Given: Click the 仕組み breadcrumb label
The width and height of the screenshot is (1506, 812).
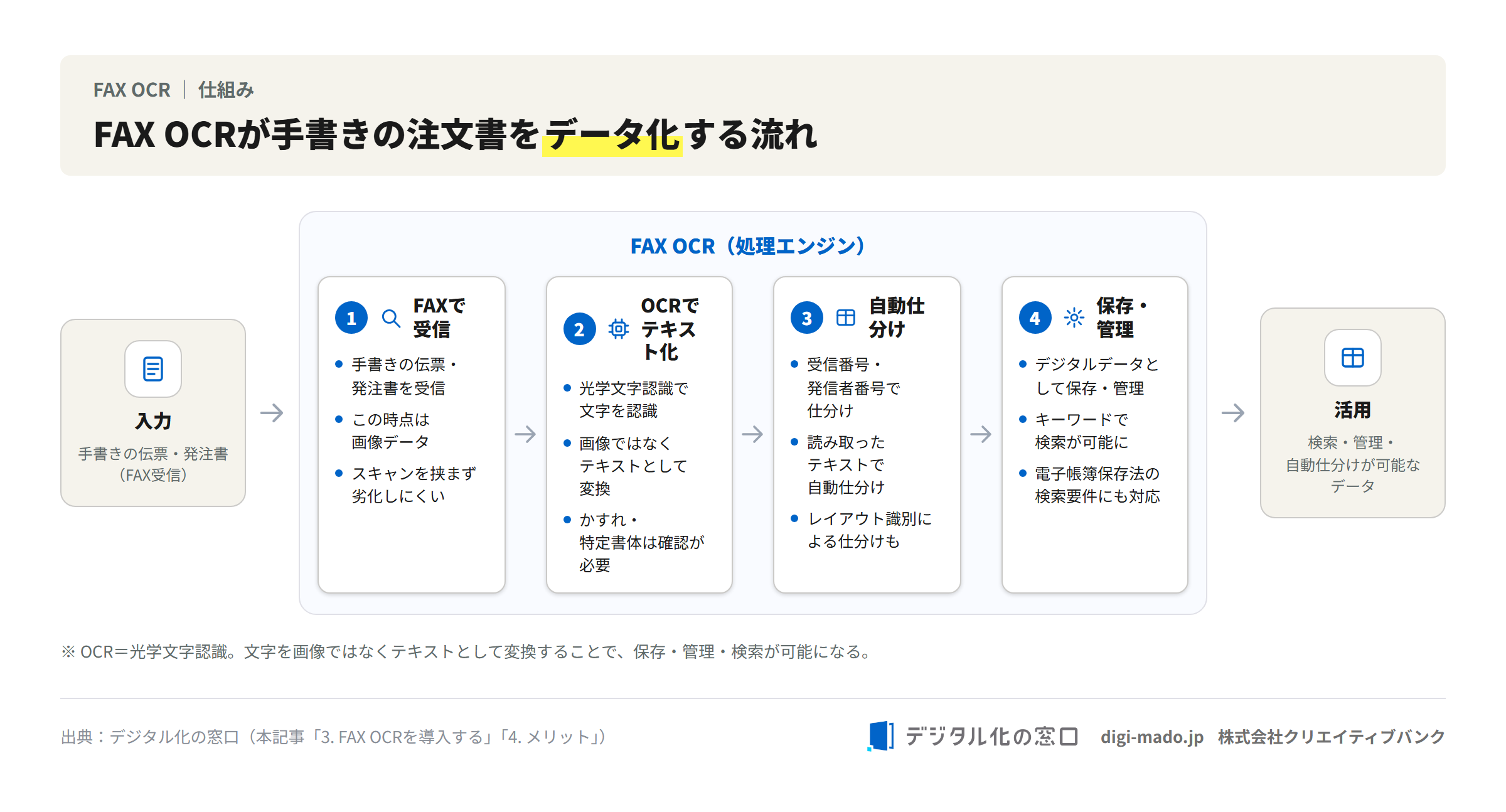Looking at the screenshot, I should tap(226, 90).
